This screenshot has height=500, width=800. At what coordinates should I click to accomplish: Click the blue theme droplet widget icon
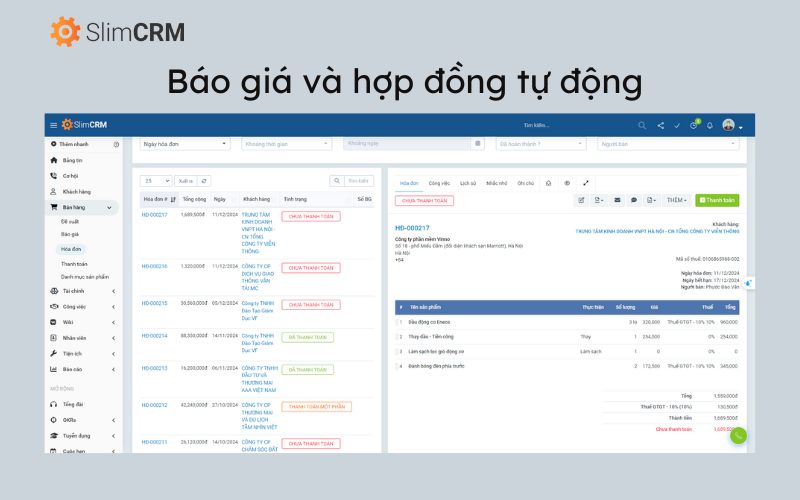click(748, 283)
